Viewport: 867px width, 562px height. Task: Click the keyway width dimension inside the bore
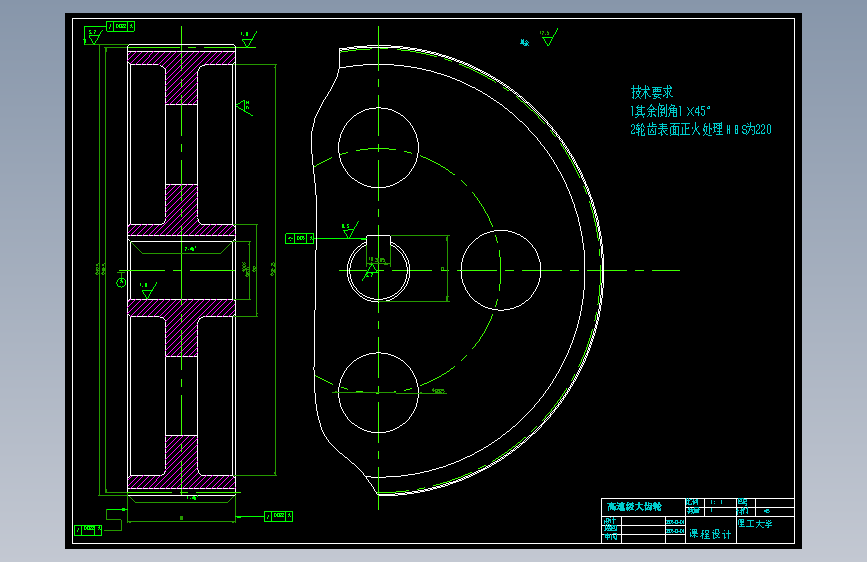pyautogui.click(x=378, y=259)
